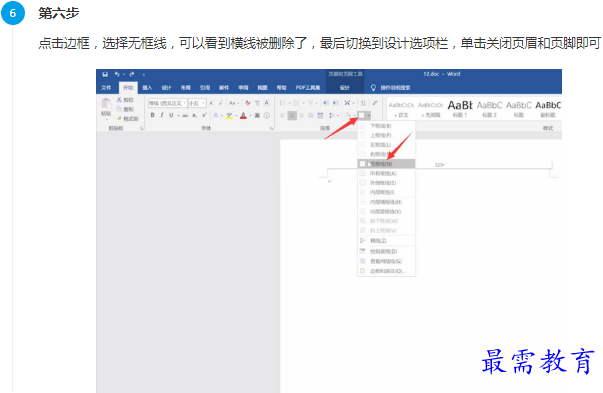Open the PDF工具集 ribbon tab
This screenshot has width=603, height=393.
coord(308,88)
